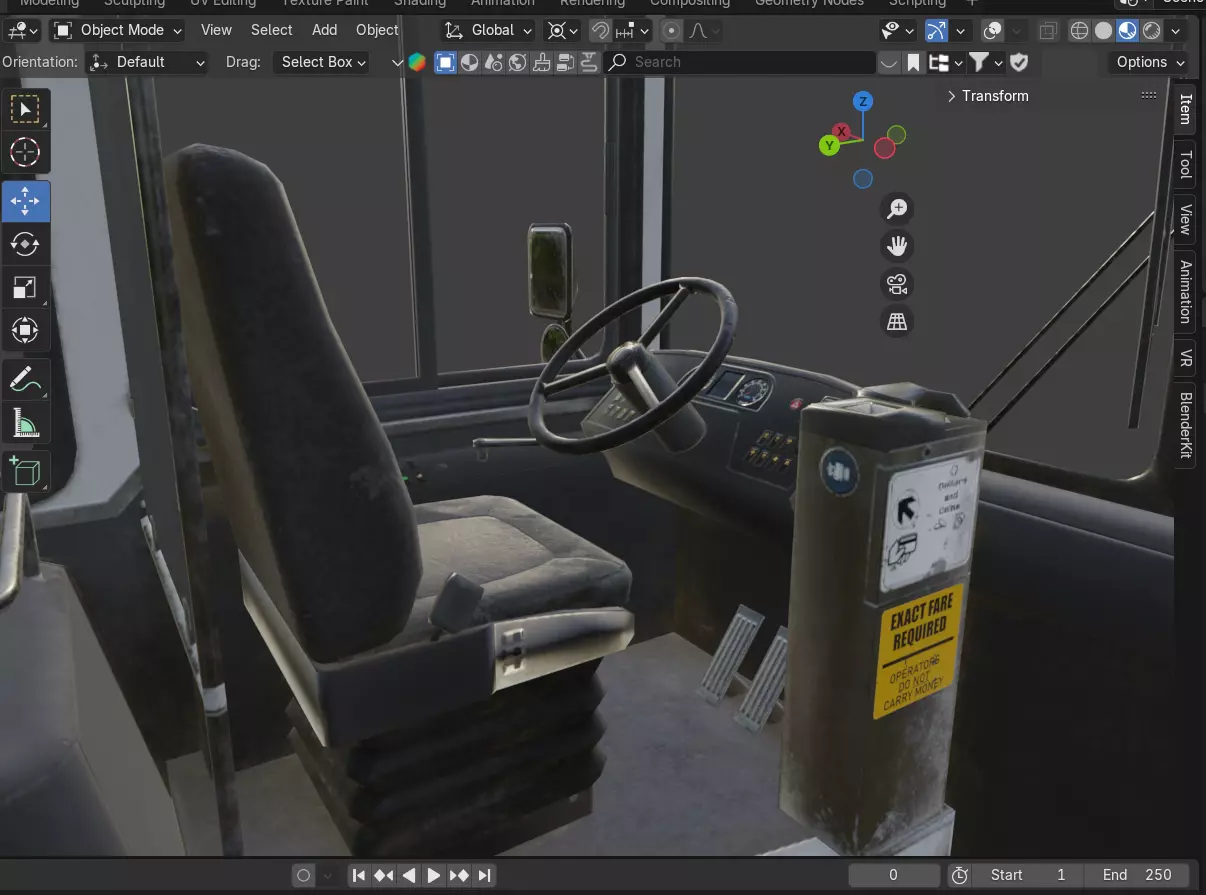Open Global transform orientation dropdown
1206x895 pixels.
[488, 30]
